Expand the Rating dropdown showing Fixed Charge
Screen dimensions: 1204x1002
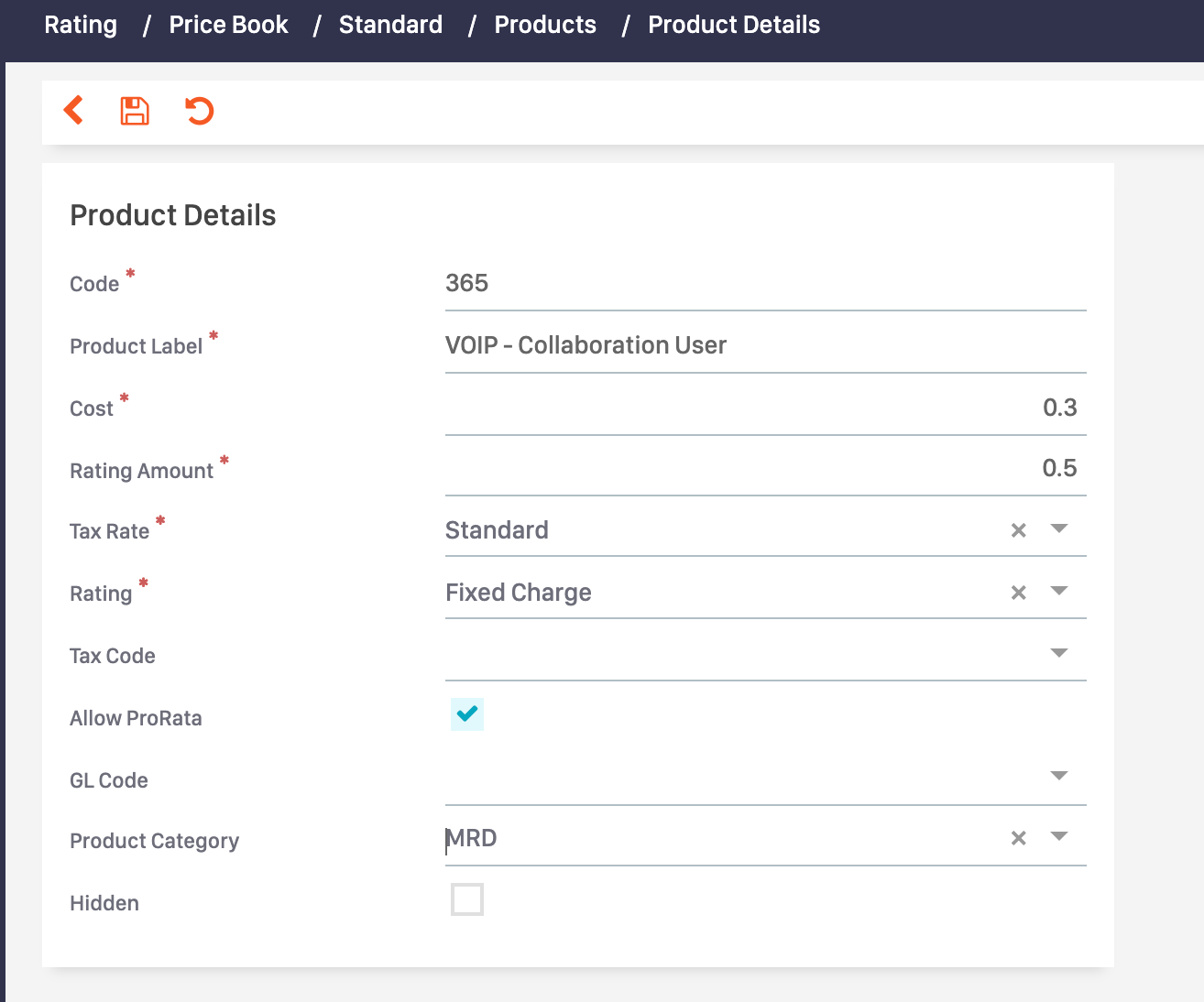[1059, 592]
